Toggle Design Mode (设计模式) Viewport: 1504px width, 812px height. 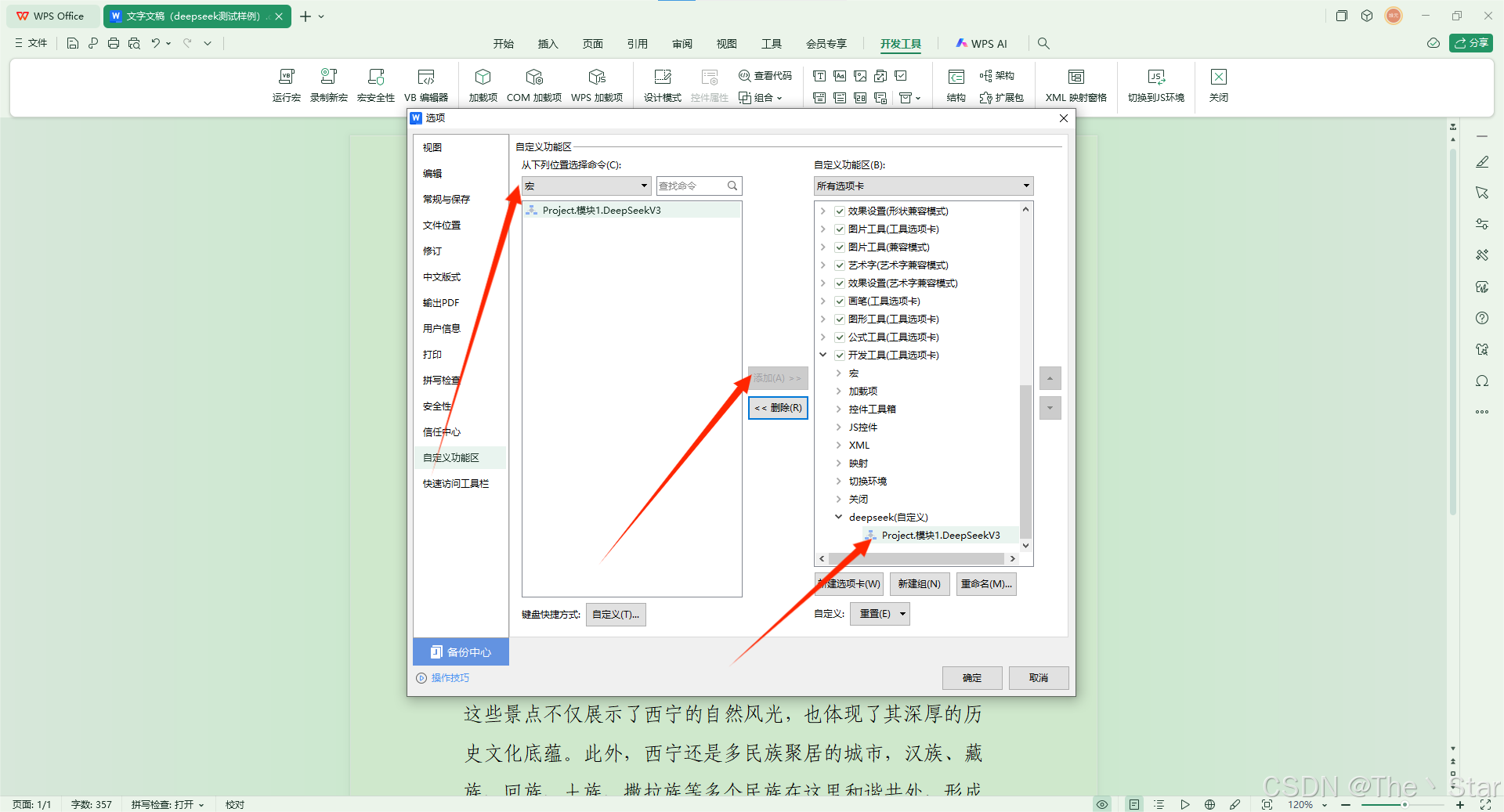tap(662, 85)
